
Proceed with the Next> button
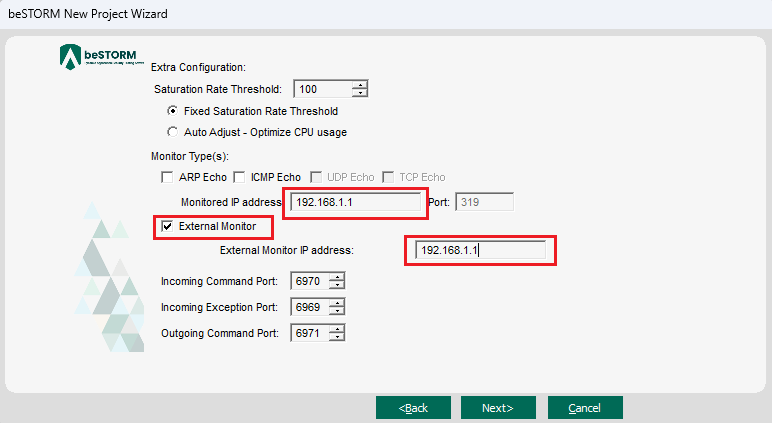pos(498,408)
